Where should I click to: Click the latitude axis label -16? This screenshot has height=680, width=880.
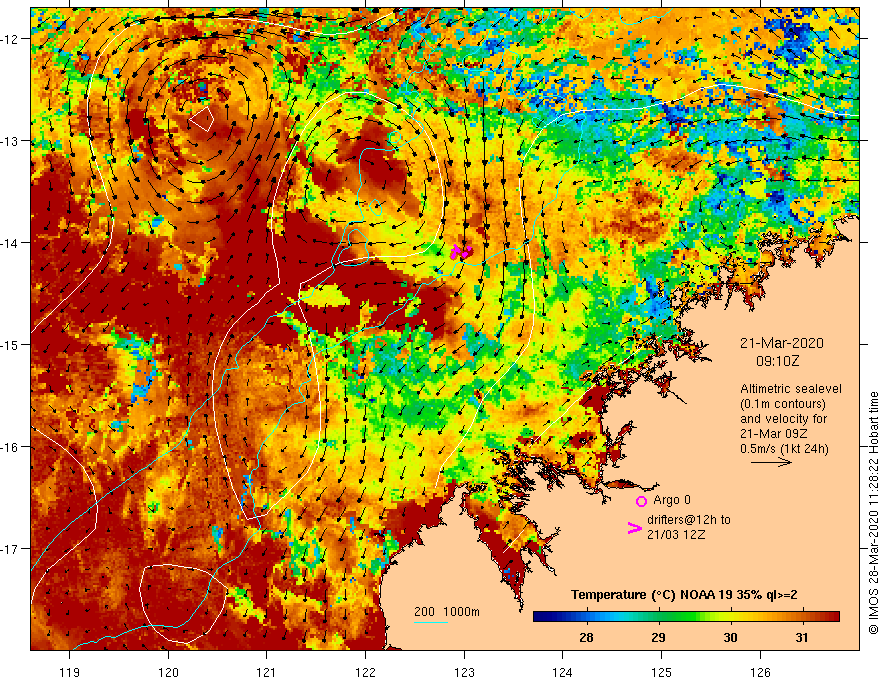[x=10, y=447]
